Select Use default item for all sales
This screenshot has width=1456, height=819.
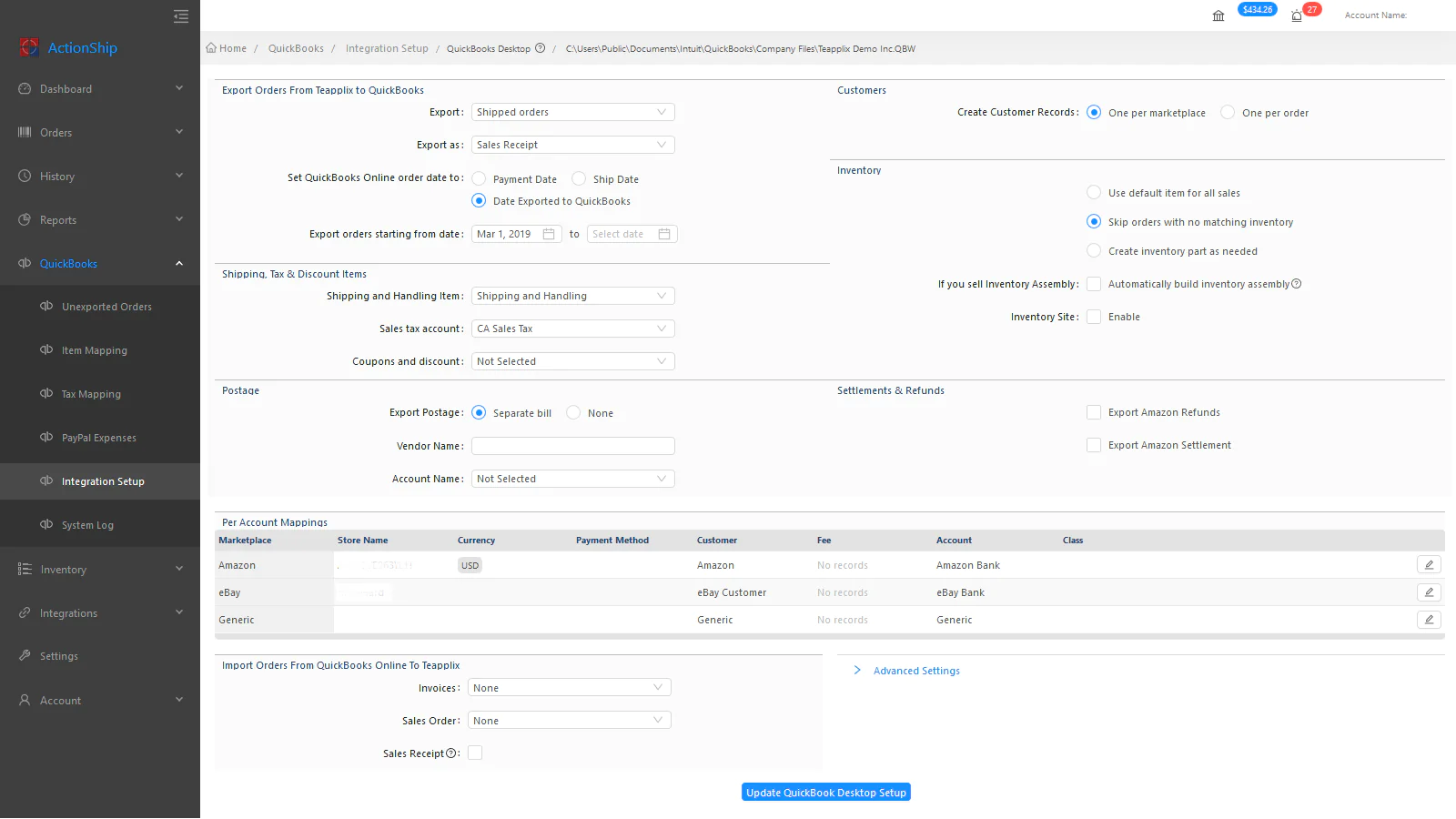[x=1094, y=192]
